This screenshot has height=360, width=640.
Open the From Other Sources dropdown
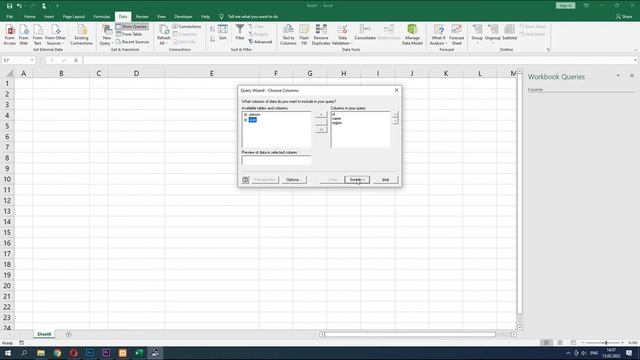tap(56, 34)
